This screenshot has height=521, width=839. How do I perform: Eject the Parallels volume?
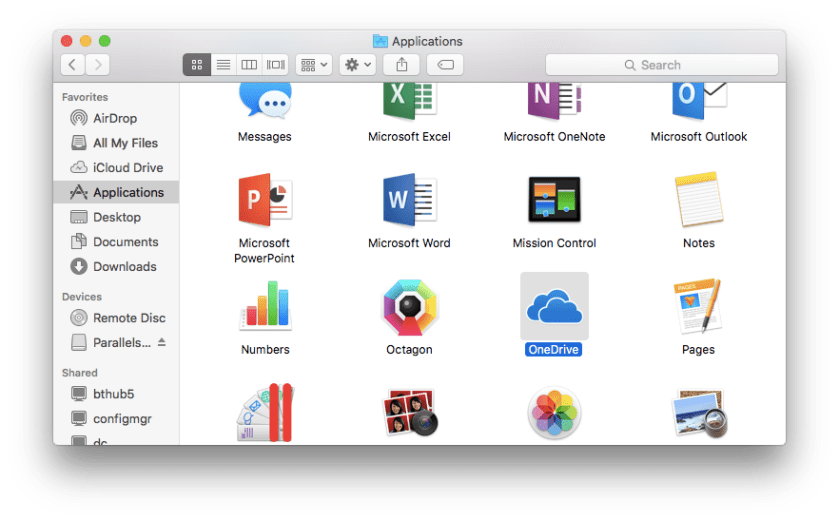click(162, 342)
